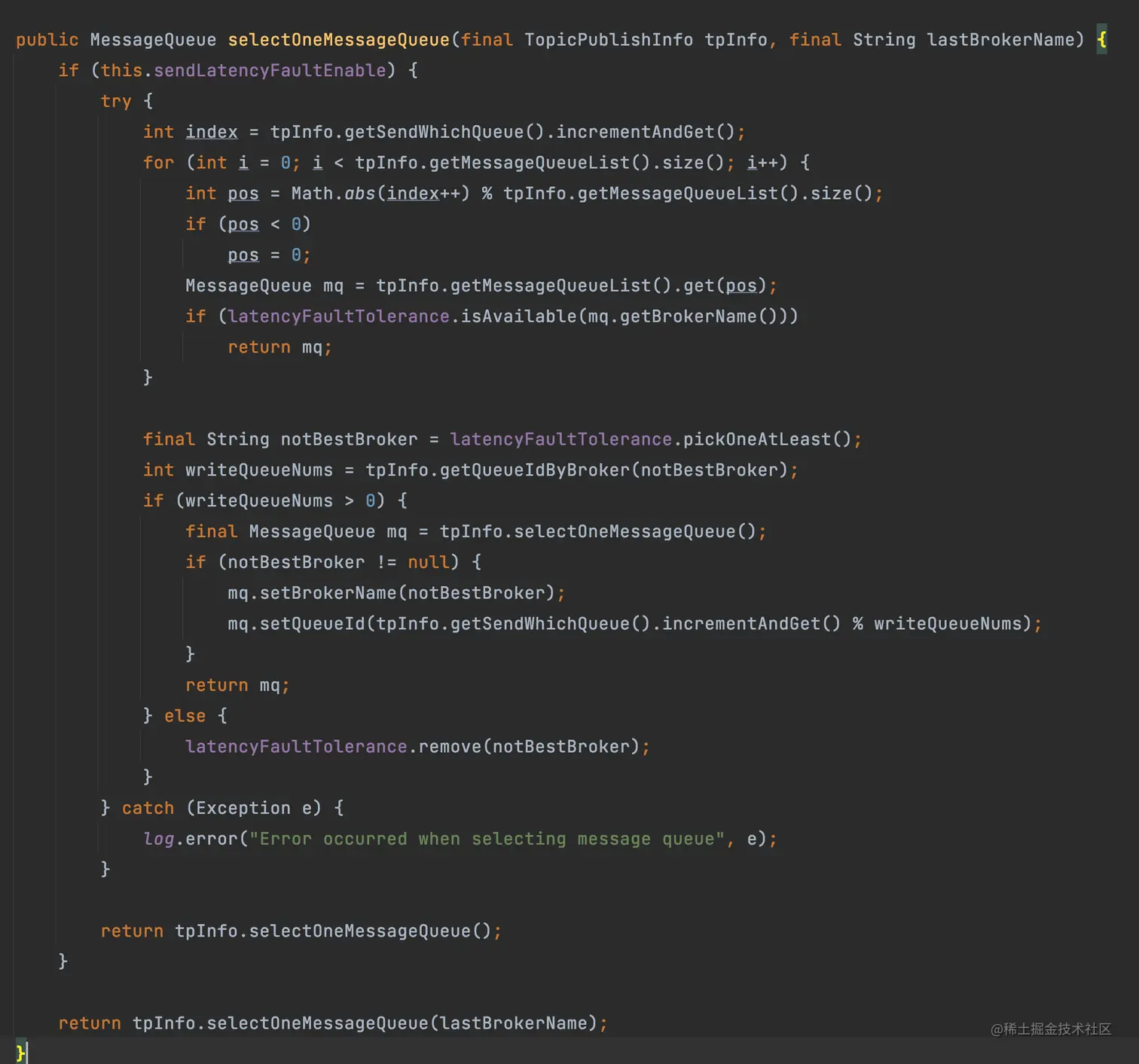Click final return with selectOneMessageQueue(lastBrokerName)
The image size is (1139, 1064).
pos(333,1023)
